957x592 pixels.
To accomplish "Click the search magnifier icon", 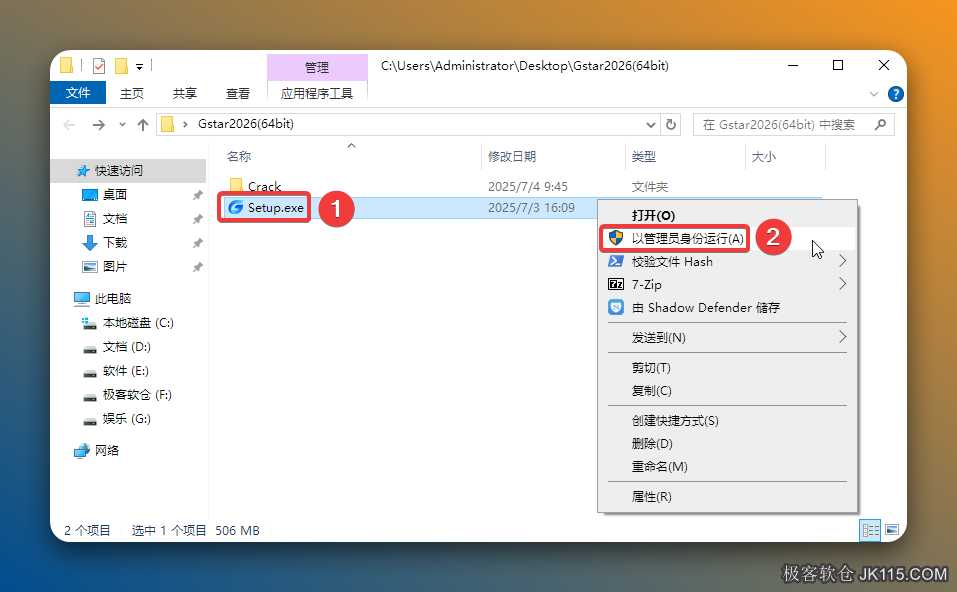I will click(x=880, y=125).
